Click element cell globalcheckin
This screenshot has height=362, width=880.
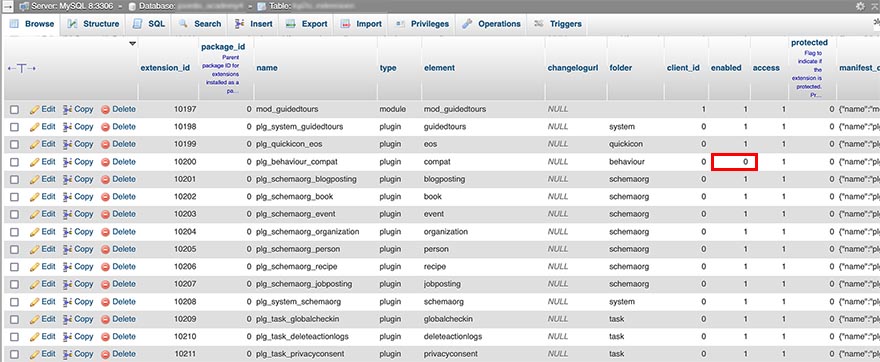[448, 319]
